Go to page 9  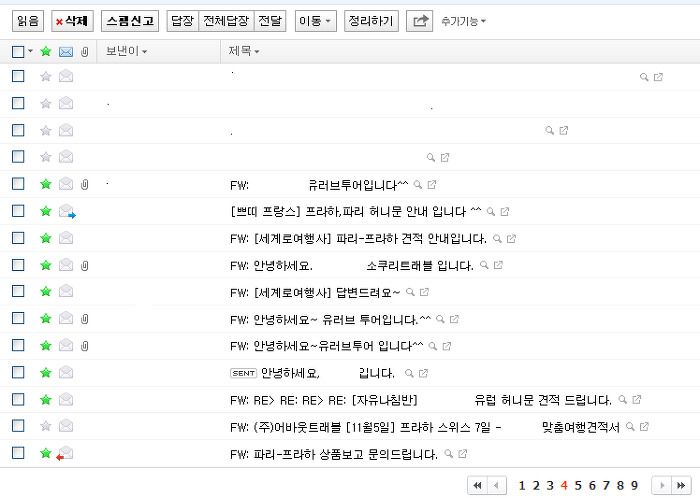634,486
